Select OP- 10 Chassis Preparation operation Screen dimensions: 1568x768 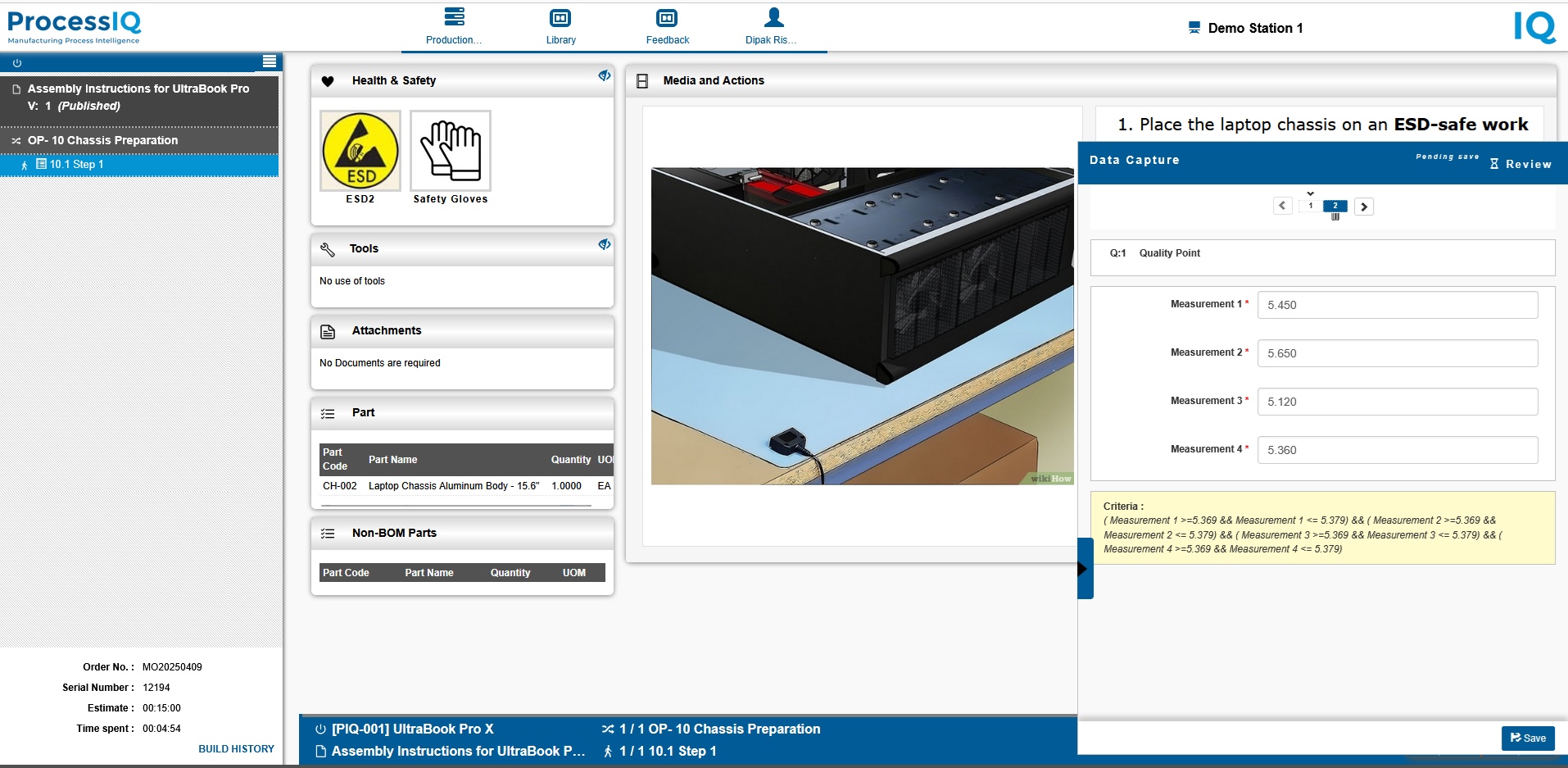coord(139,141)
